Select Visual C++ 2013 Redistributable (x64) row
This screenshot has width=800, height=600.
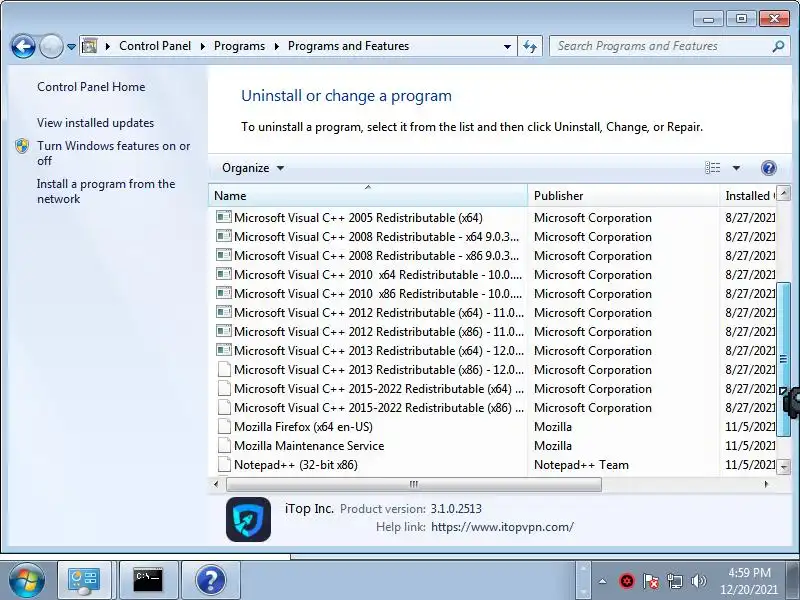tap(492, 351)
